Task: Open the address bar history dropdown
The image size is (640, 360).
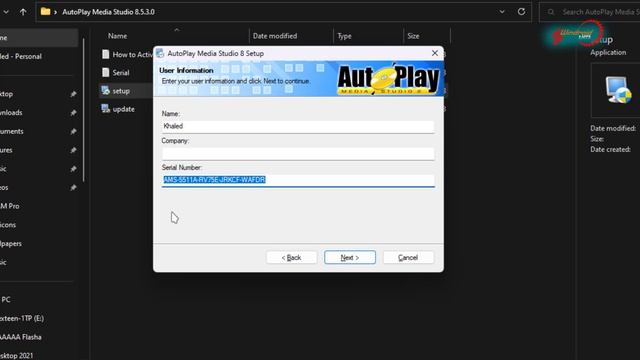Action: [x=502, y=11]
